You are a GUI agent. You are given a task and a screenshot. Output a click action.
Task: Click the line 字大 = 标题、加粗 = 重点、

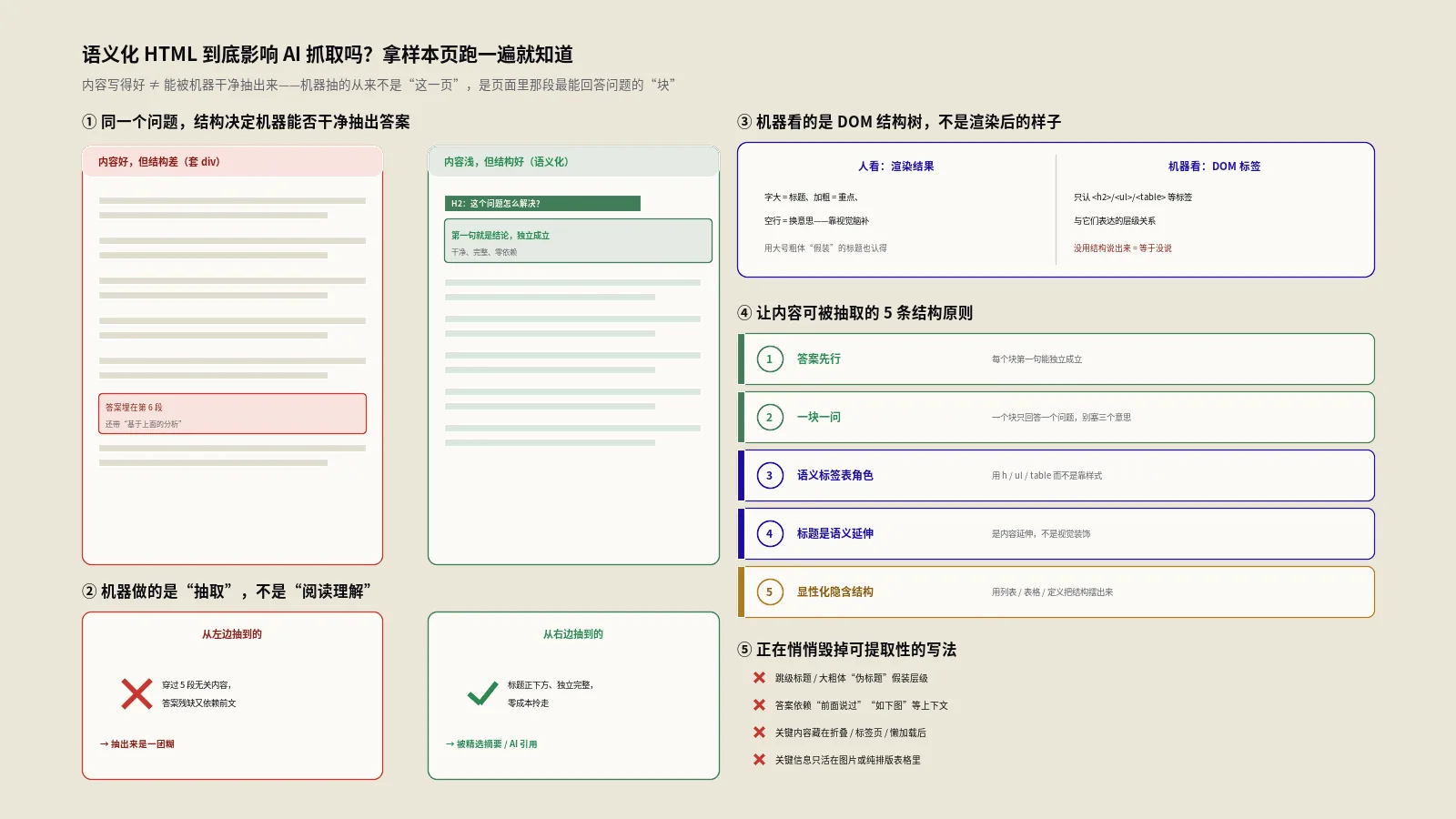coord(811,197)
